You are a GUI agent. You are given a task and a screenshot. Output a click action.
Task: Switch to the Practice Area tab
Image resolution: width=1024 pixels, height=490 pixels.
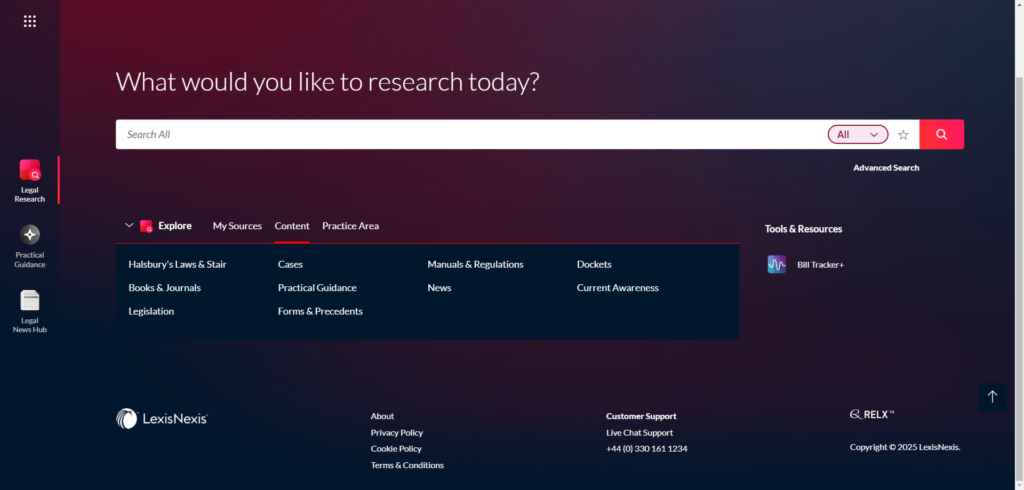350,226
